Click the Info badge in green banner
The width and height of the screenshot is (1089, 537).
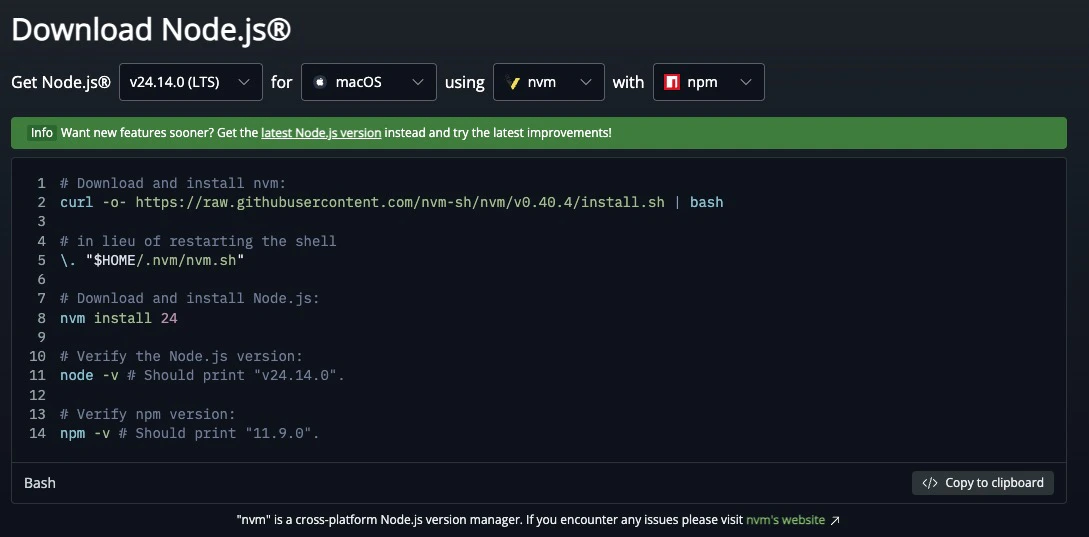pos(42,133)
